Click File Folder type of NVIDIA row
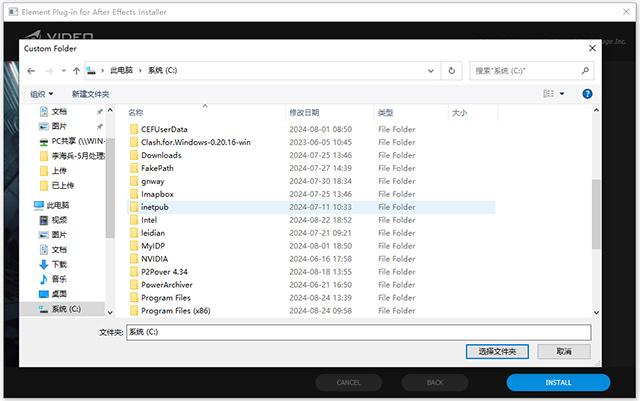Image resolution: width=640 pixels, height=401 pixels. click(x=396, y=259)
